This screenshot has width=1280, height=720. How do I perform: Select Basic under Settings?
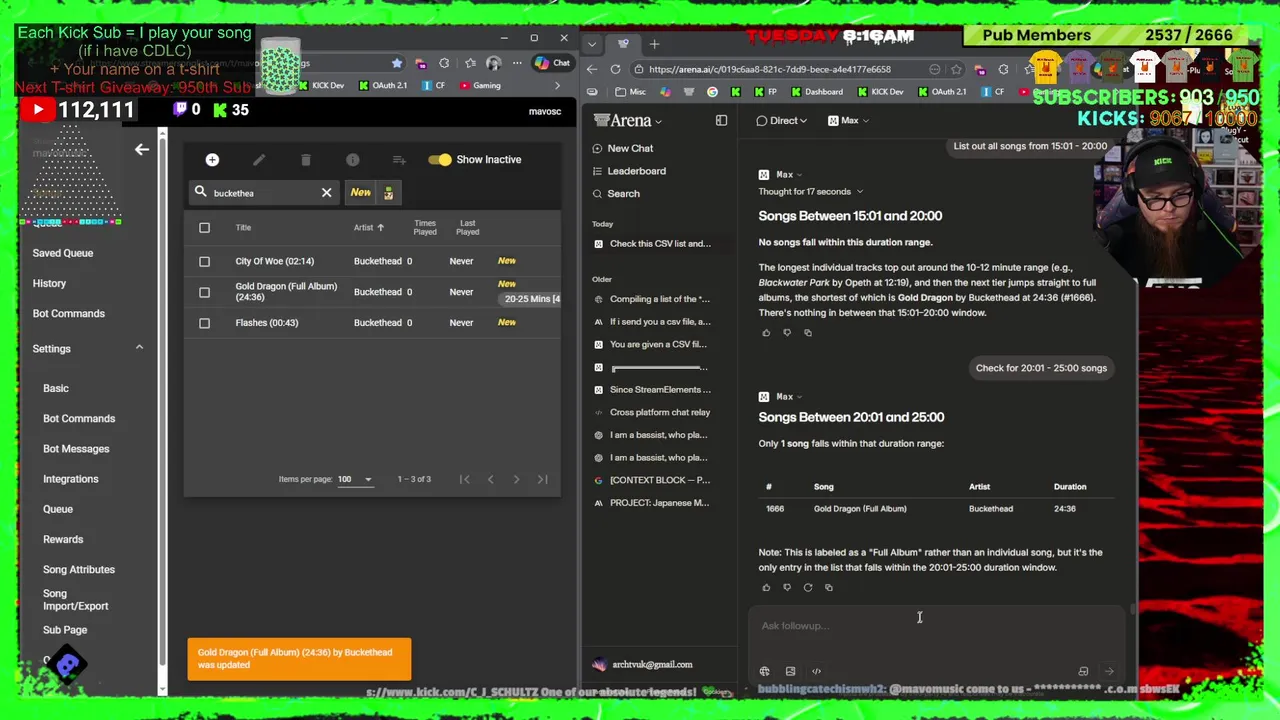coord(56,388)
